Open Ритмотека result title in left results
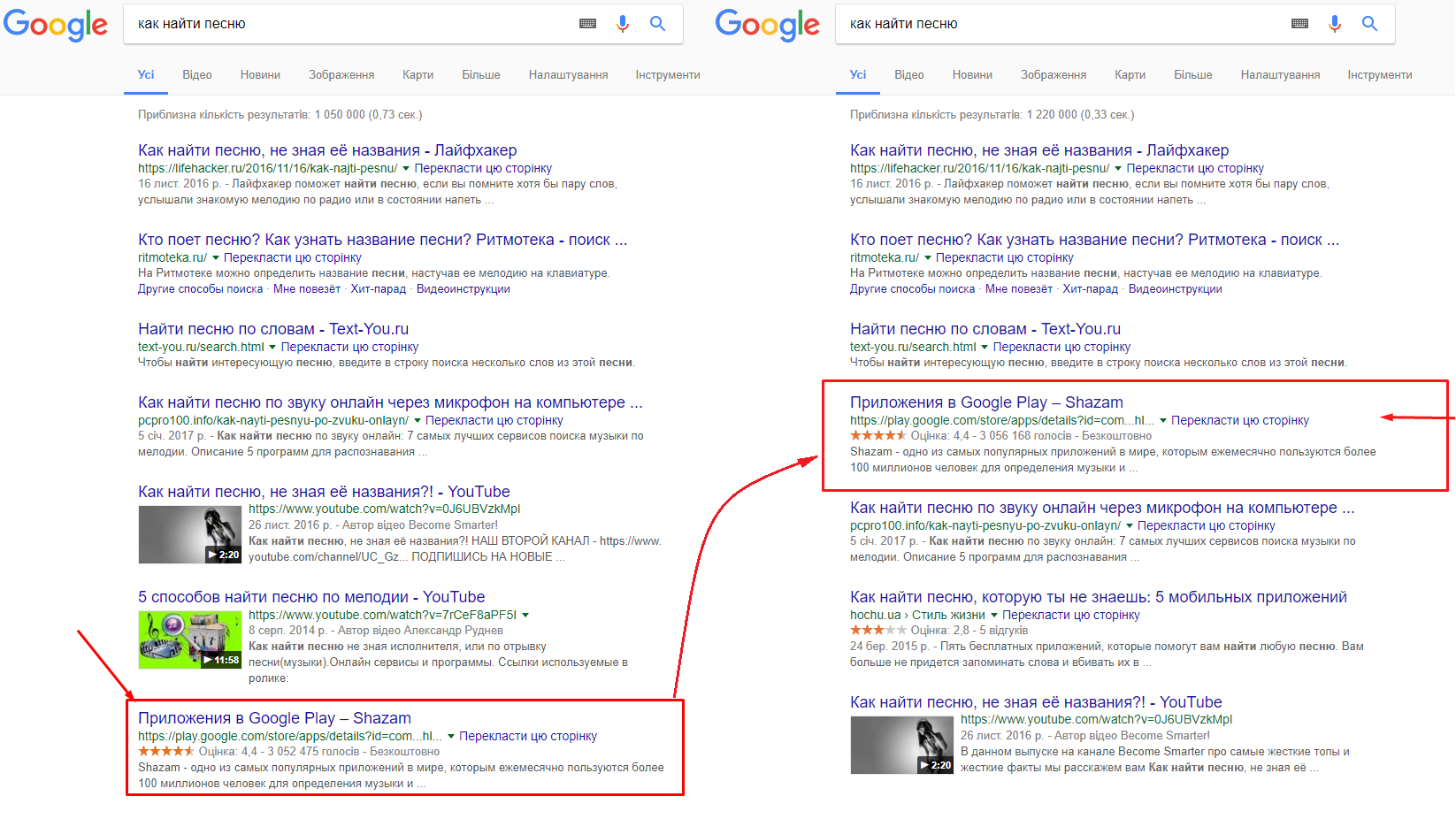 click(382, 240)
